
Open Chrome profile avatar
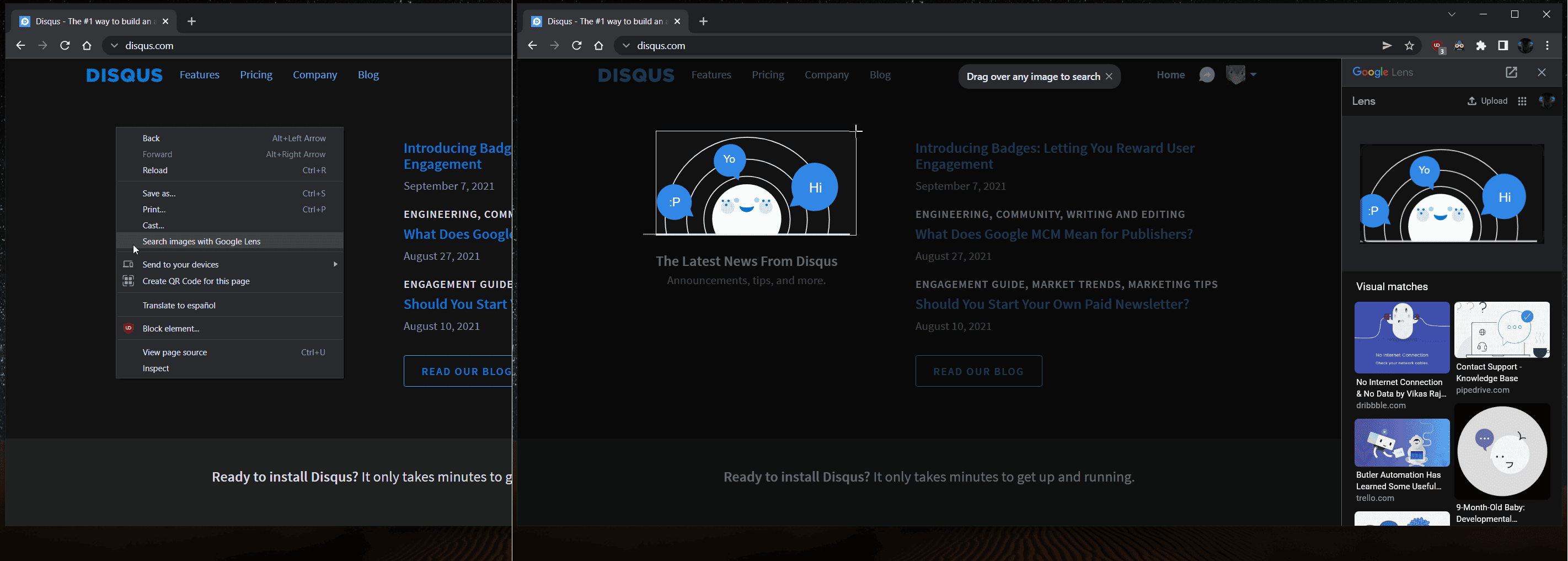point(1526,46)
